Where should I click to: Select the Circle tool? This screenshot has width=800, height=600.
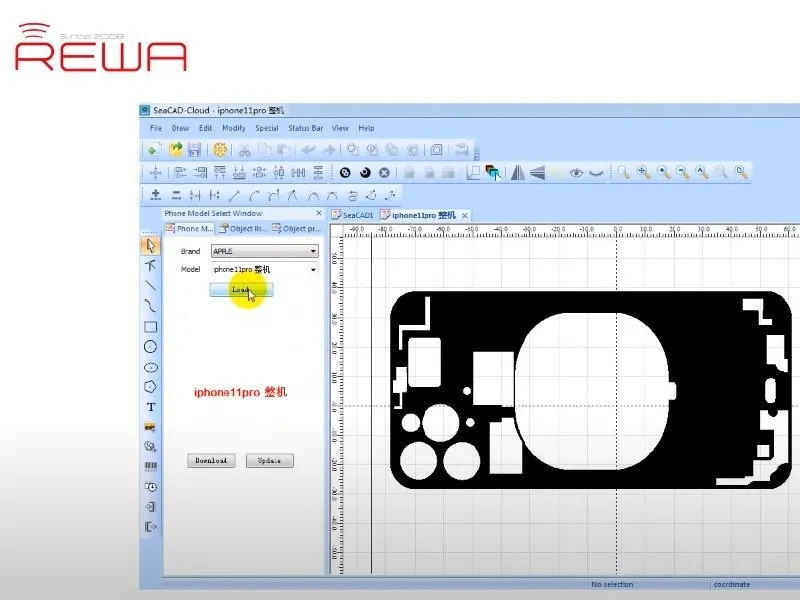point(151,347)
